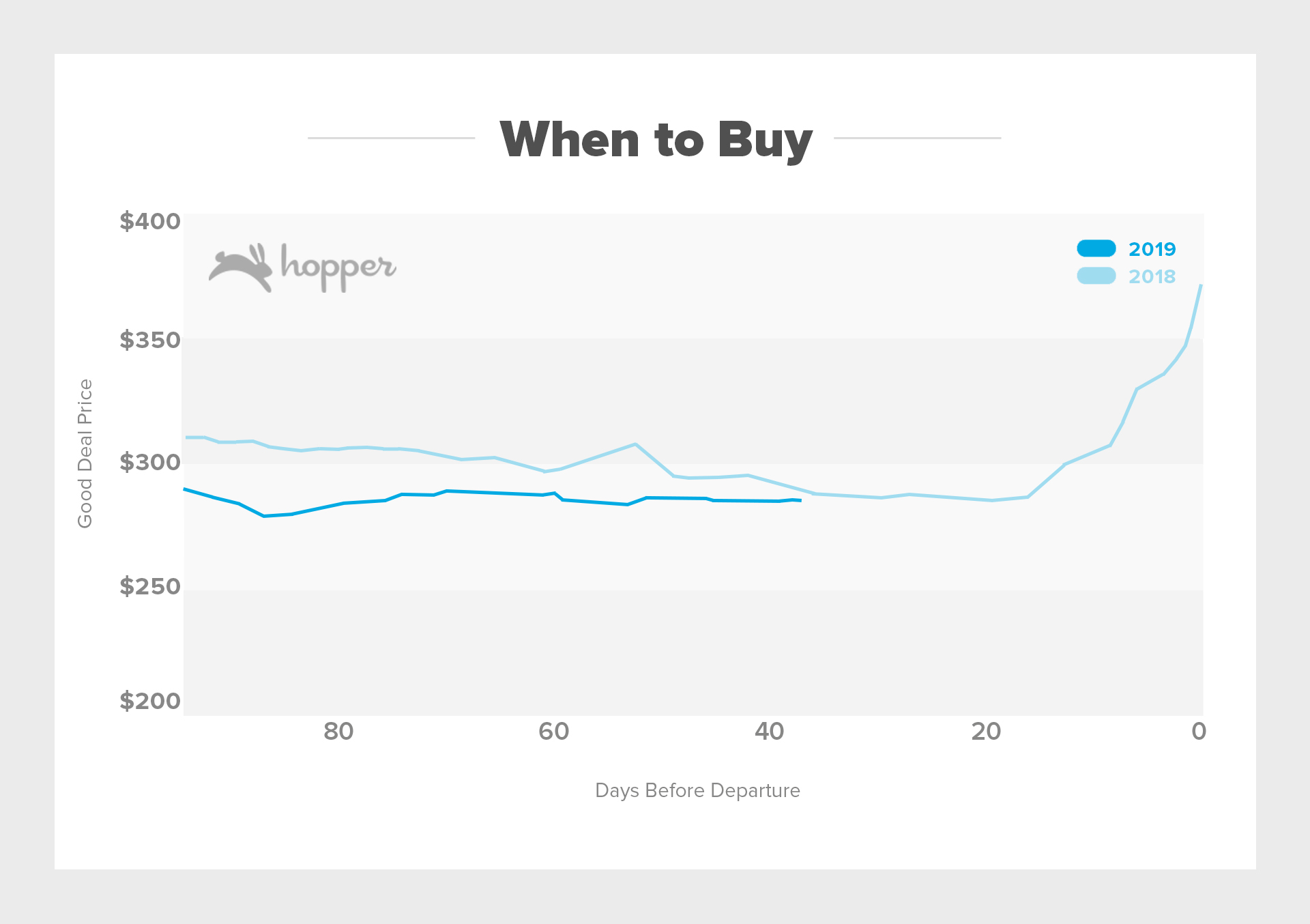Click the When to Buy title

coord(656,140)
